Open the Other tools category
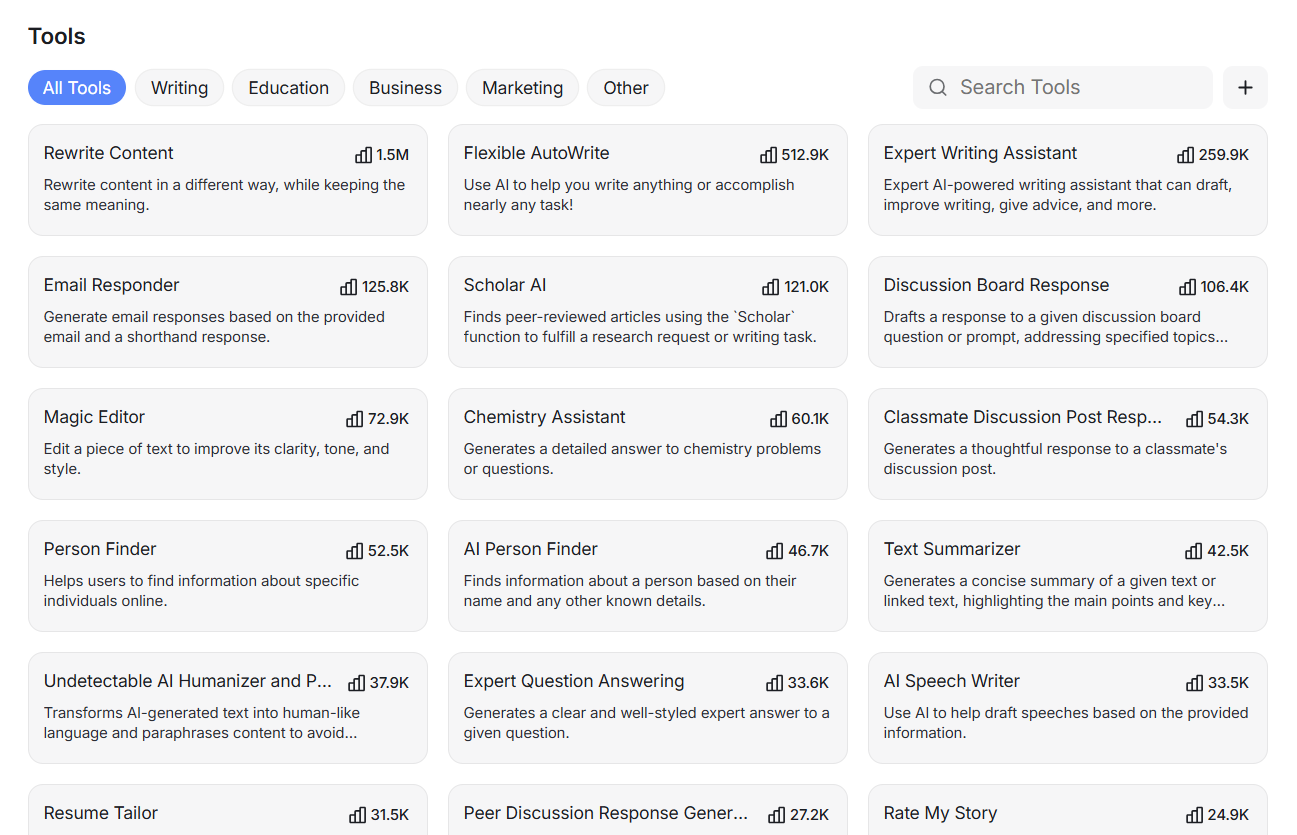Screen dimensions: 1297x835 click(x=626, y=88)
